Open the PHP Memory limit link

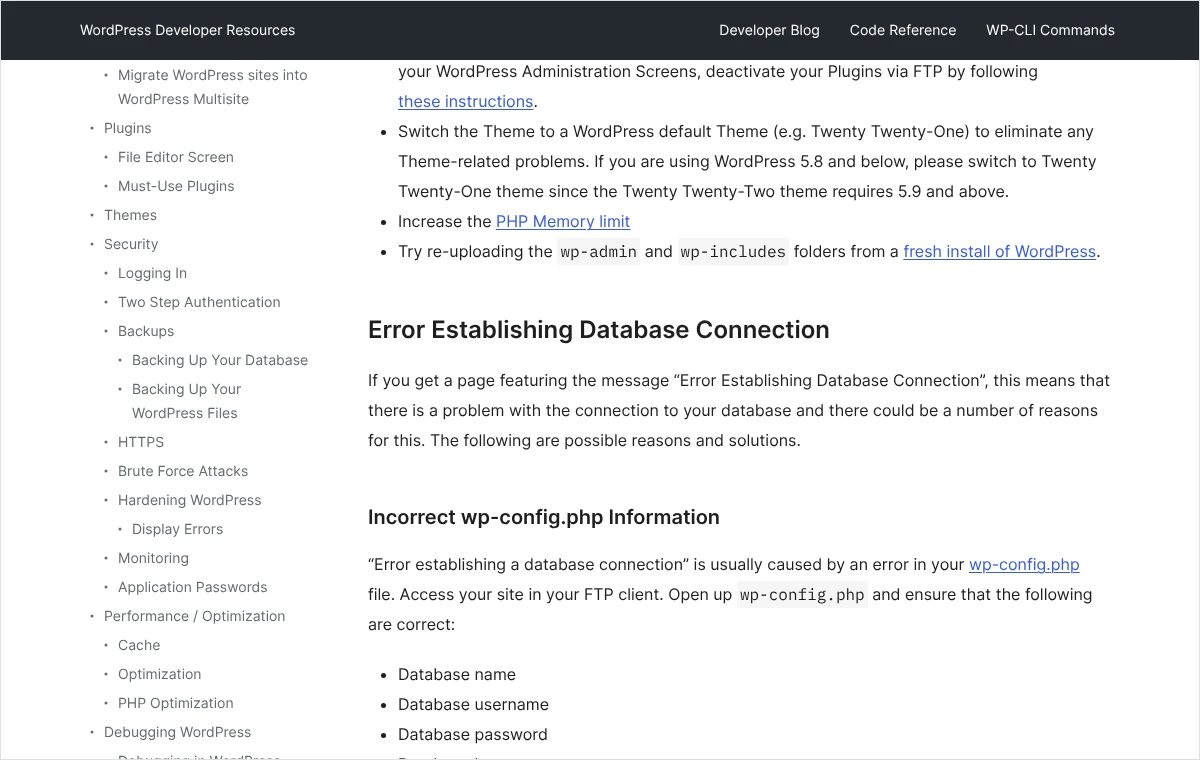pyautogui.click(x=563, y=221)
